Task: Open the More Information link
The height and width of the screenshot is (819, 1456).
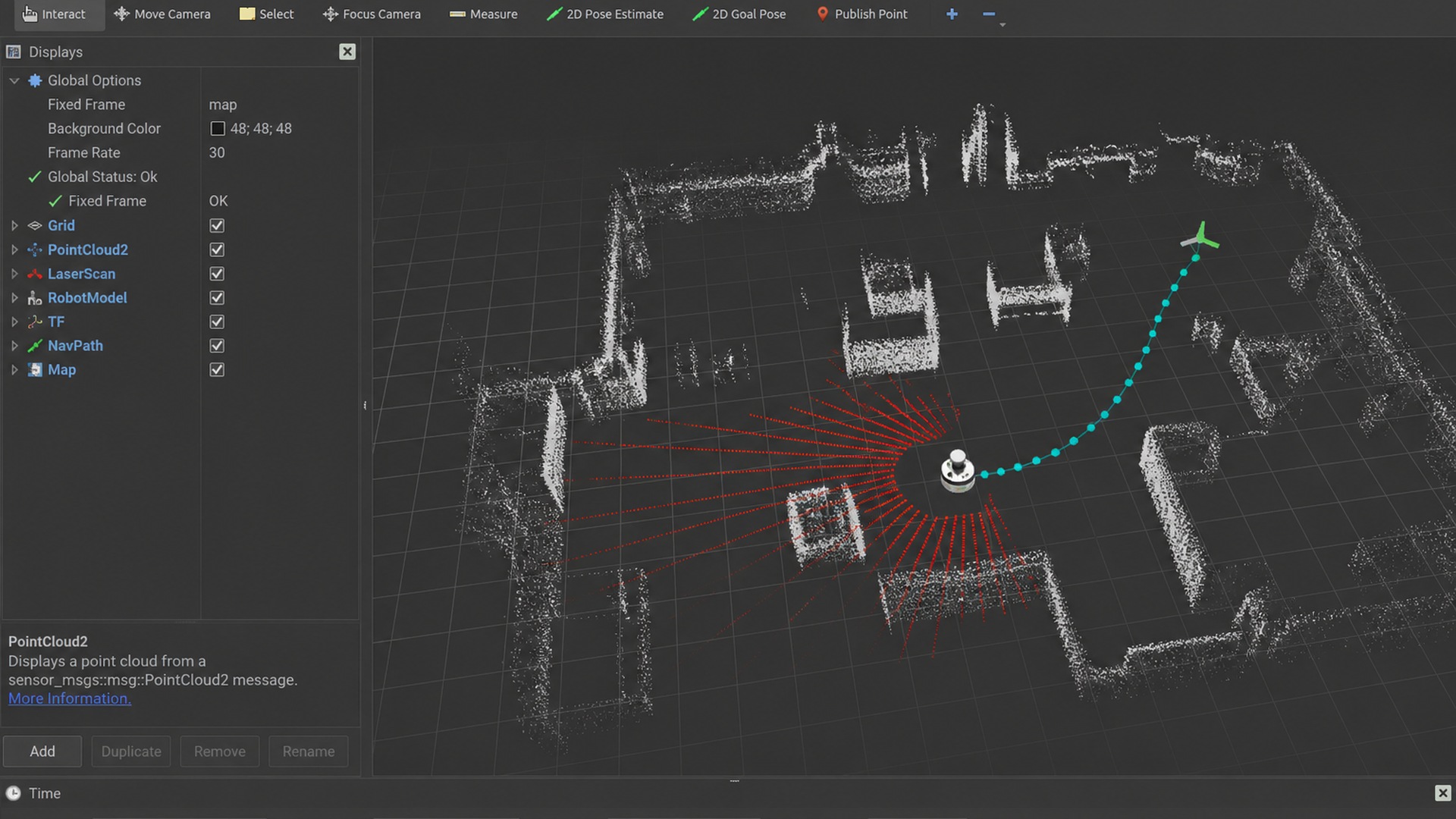Action: 70,698
